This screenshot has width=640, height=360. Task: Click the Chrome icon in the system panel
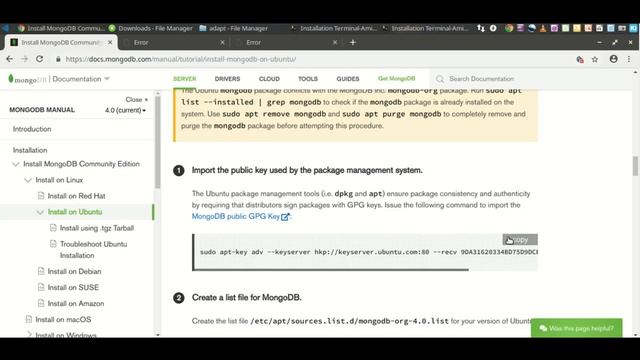[x=509, y=28]
